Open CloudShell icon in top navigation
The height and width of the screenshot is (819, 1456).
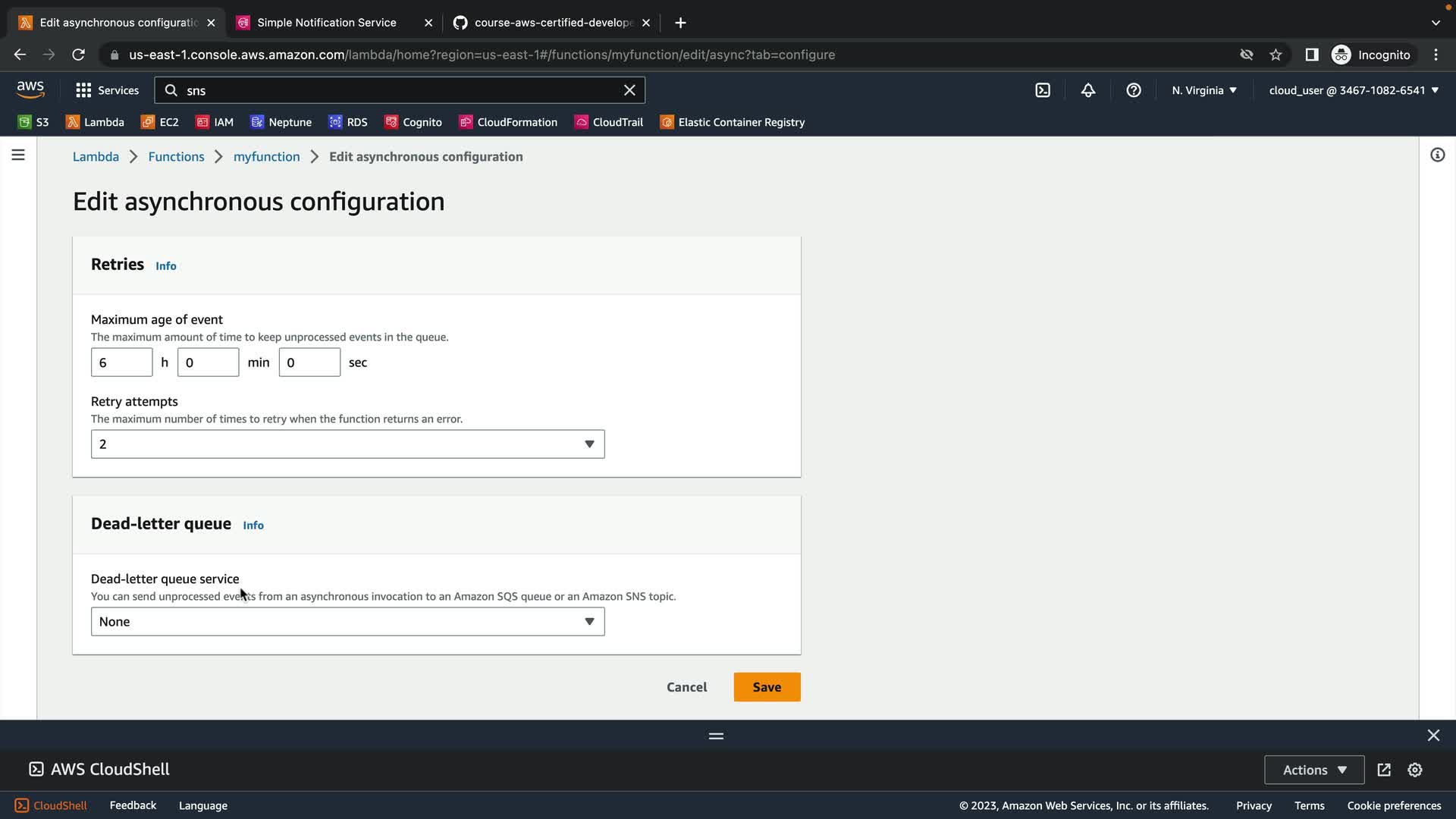[x=1043, y=90]
